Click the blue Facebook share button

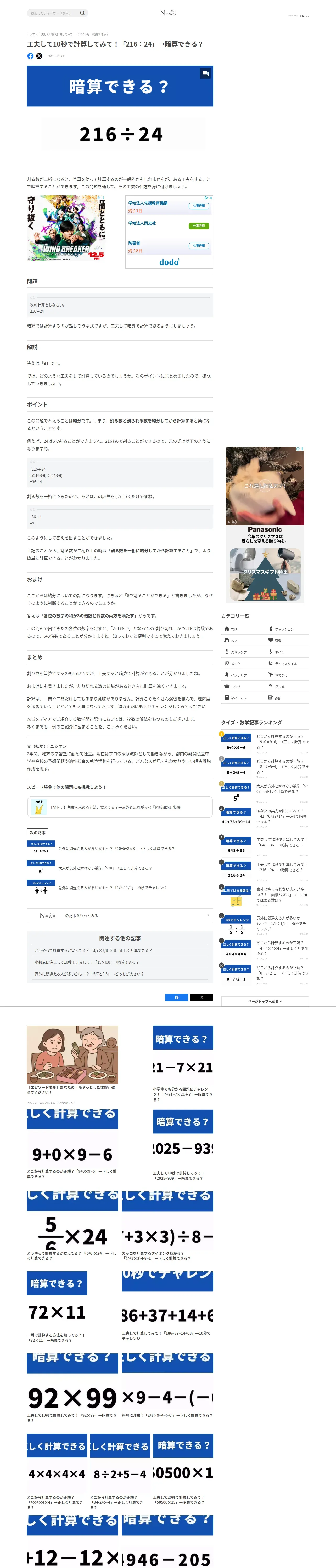click(x=177, y=998)
